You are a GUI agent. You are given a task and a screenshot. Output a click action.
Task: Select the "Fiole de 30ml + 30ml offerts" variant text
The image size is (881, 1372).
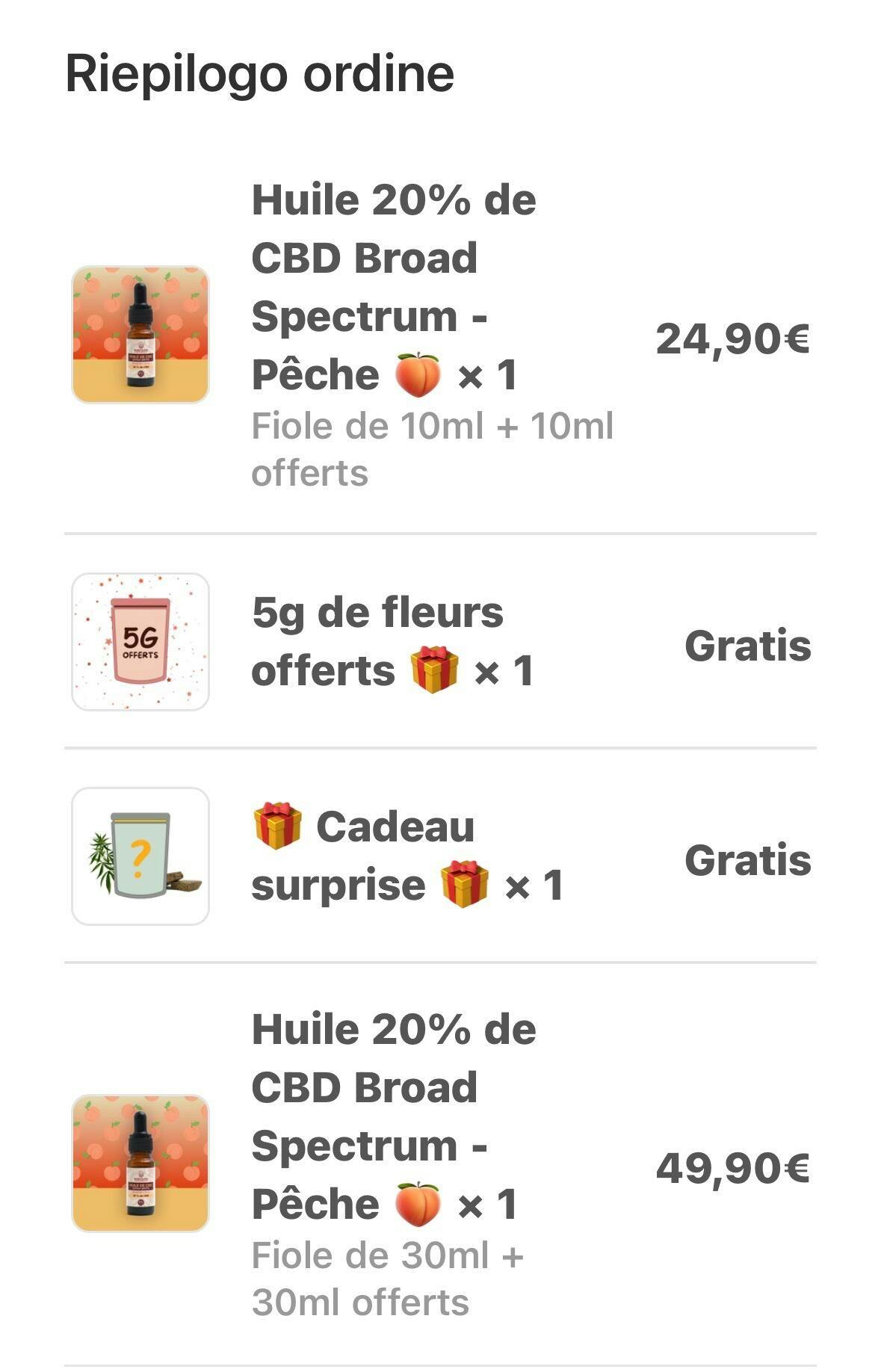[x=387, y=1279]
